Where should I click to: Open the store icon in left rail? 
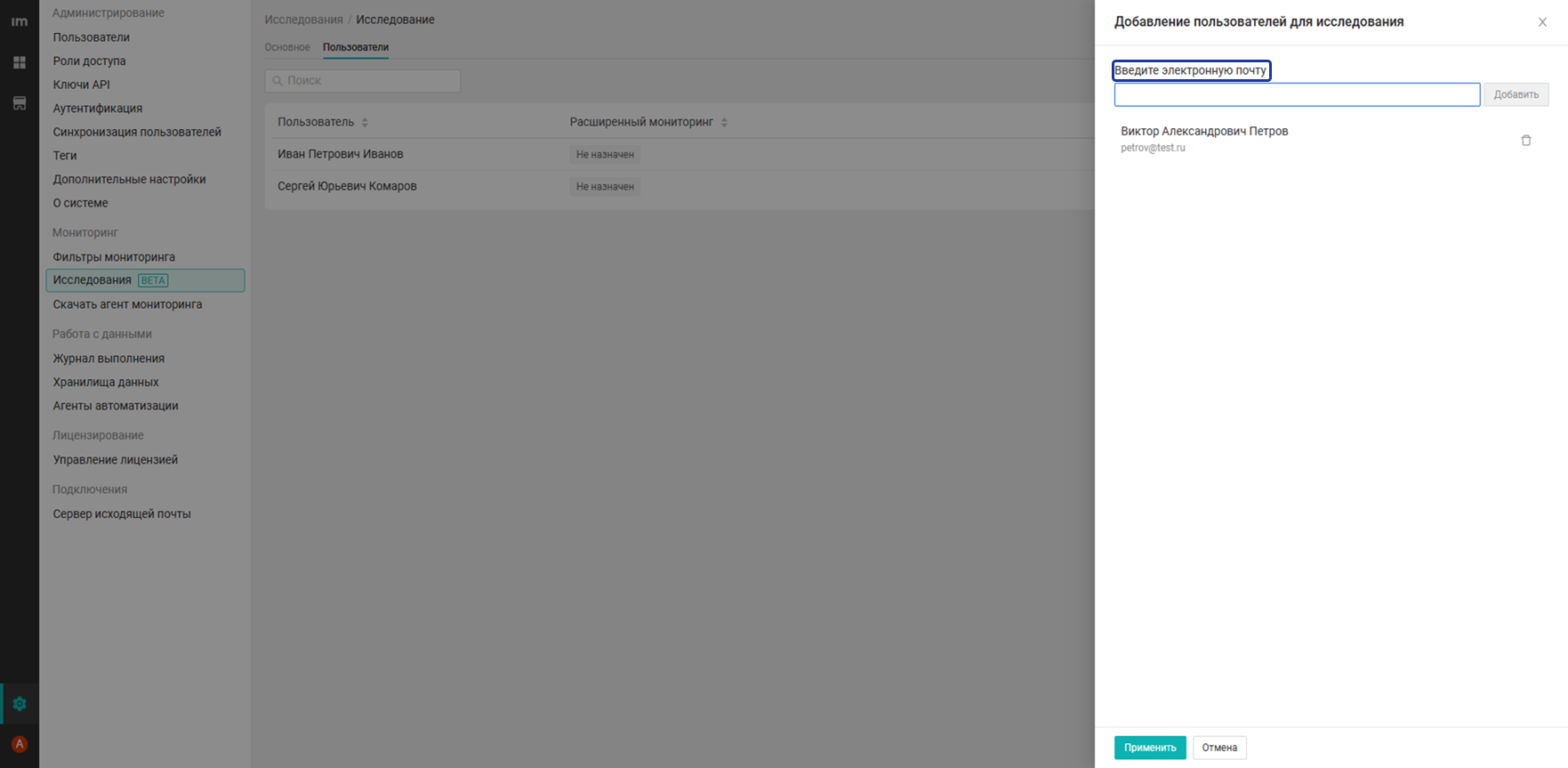click(20, 103)
